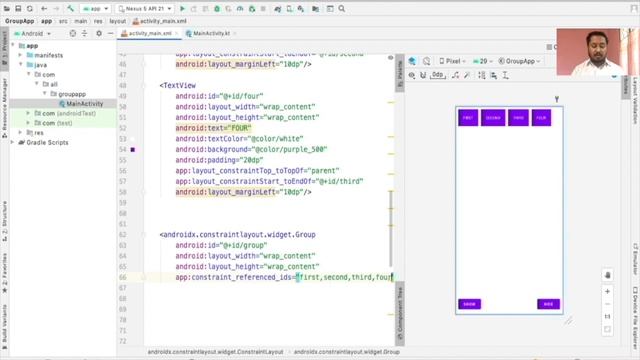Click the Make Project hammer icon
The height and width of the screenshot is (360, 640).
71,9
